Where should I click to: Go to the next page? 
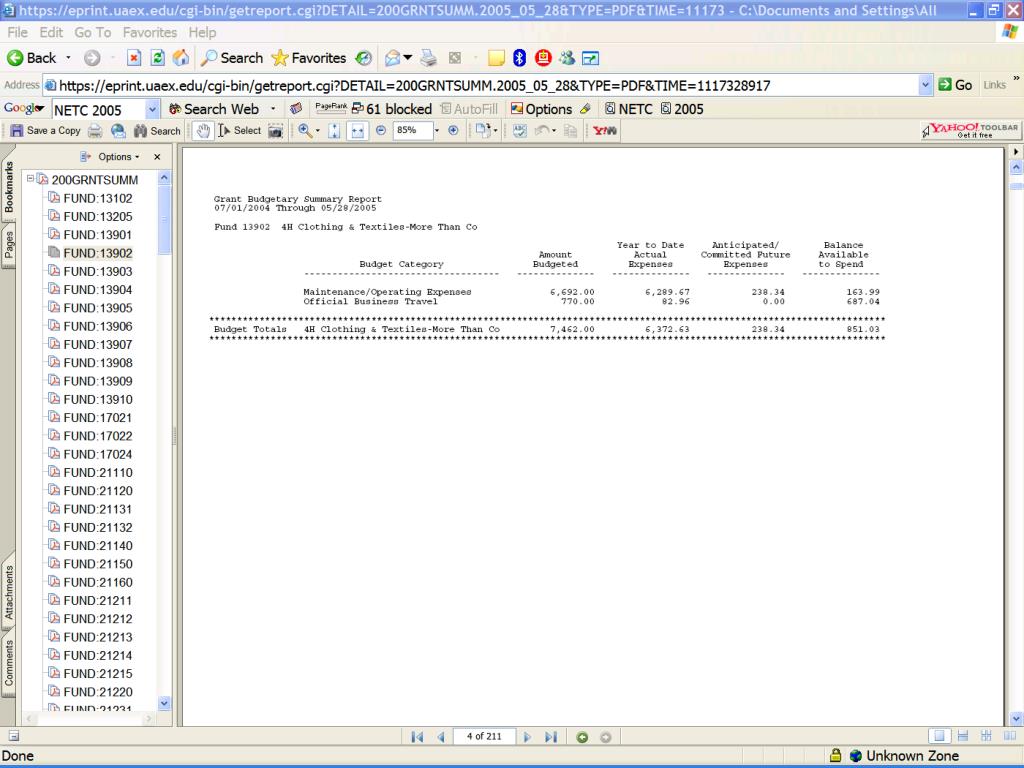point(528,737)
